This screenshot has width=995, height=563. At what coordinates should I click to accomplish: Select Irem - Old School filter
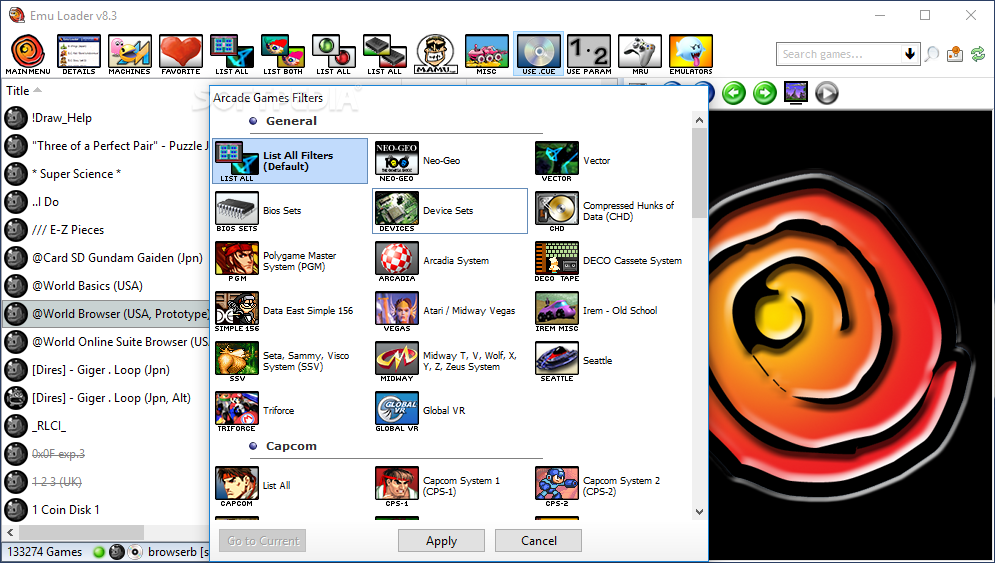[x=609, y=311]
